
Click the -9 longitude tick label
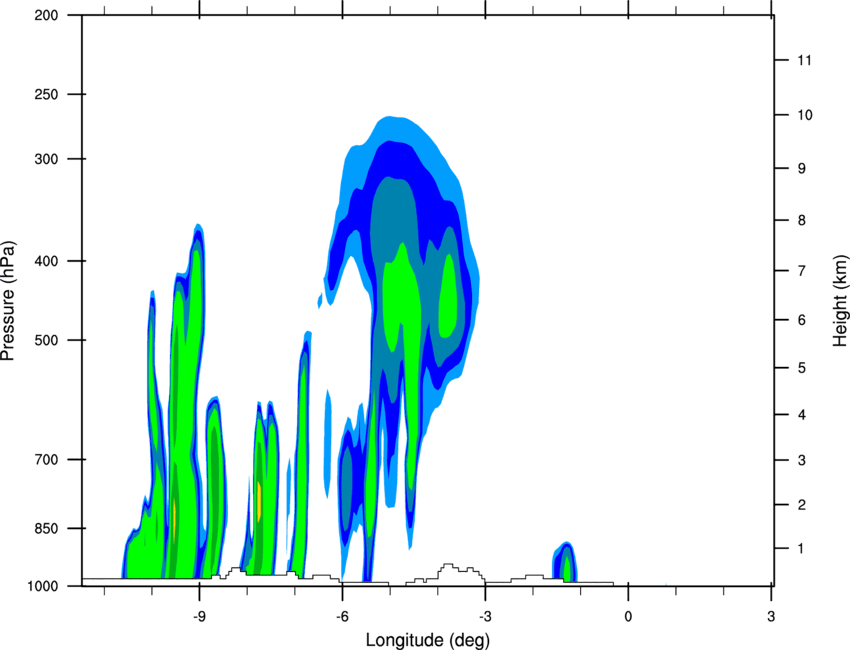[x=199, y=617]
